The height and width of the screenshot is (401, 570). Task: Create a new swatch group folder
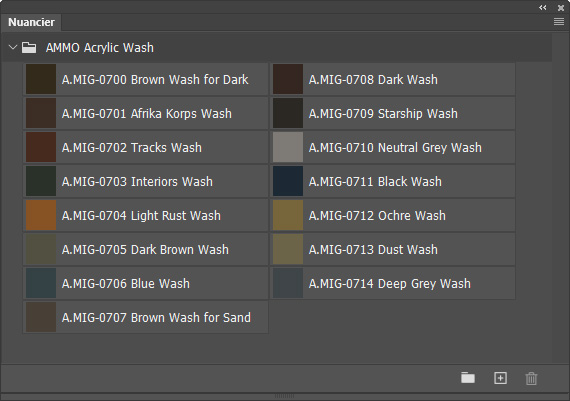(468, 378)
